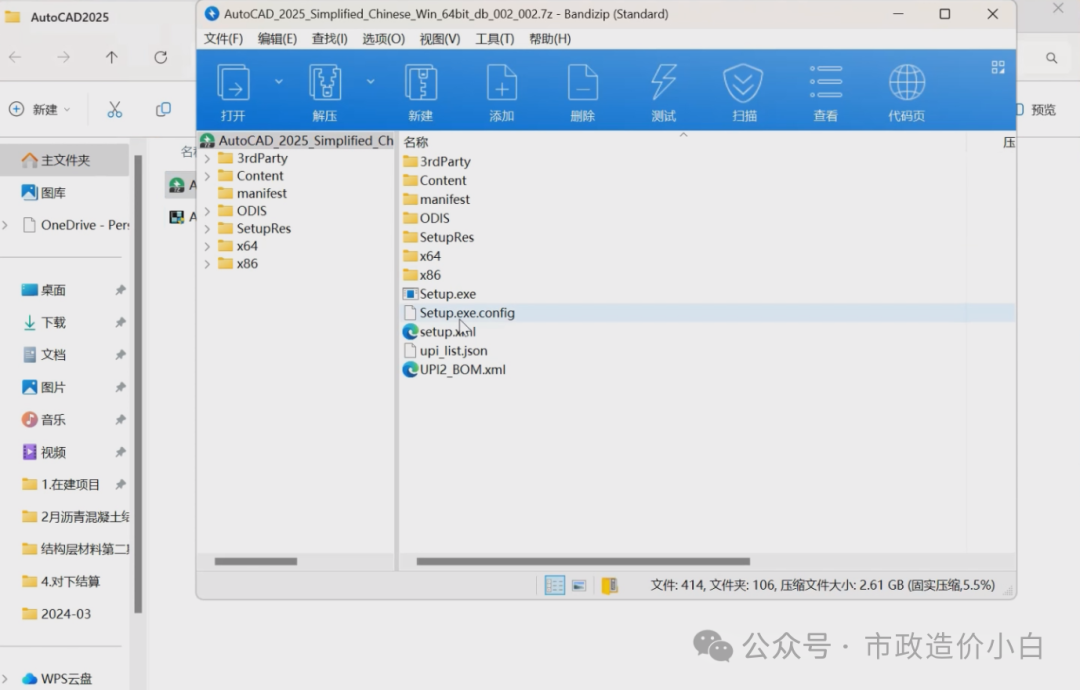Open the 工具(T) menu

coord(495,39)
